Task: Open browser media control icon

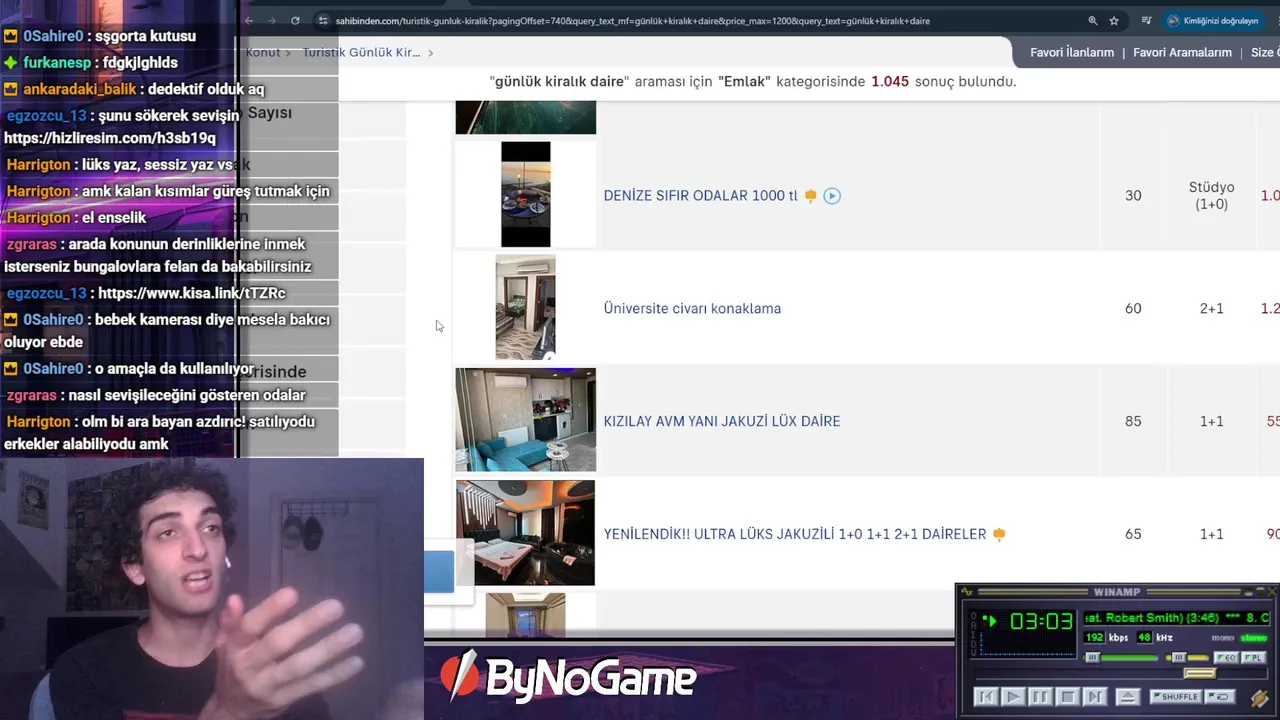Action: tap(1147, 20)
